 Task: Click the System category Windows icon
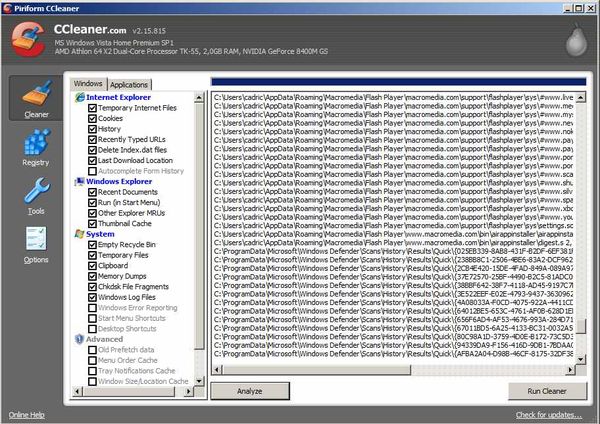tap(79, 234)
